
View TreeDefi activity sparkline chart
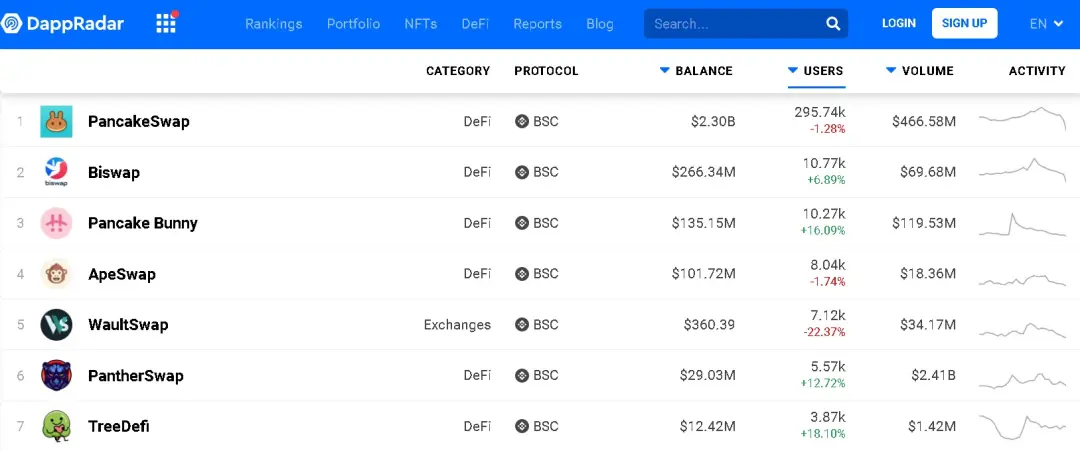(x=1022, y=427)
